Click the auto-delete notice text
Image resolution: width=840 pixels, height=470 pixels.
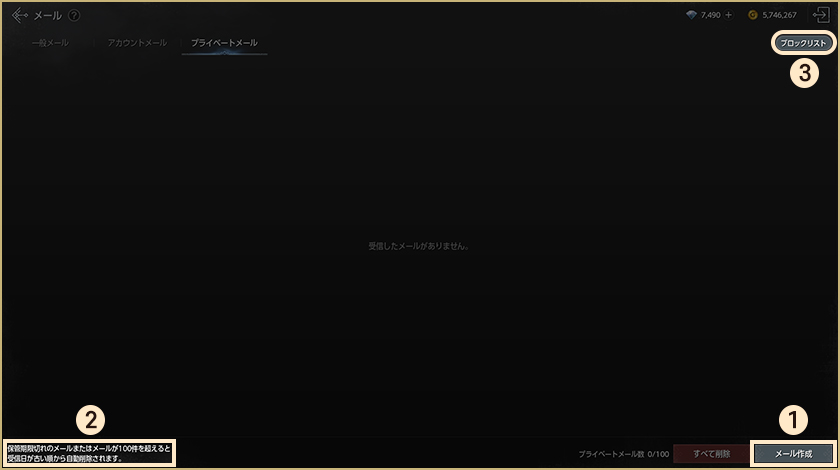[89, 454]
